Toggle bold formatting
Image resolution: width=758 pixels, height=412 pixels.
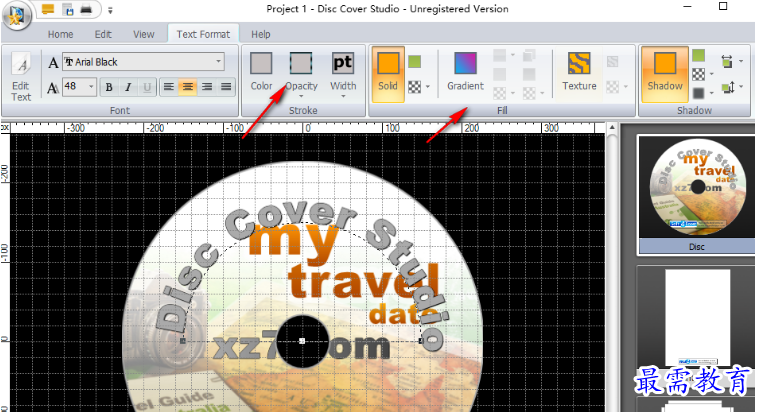[x=109, y=87]
